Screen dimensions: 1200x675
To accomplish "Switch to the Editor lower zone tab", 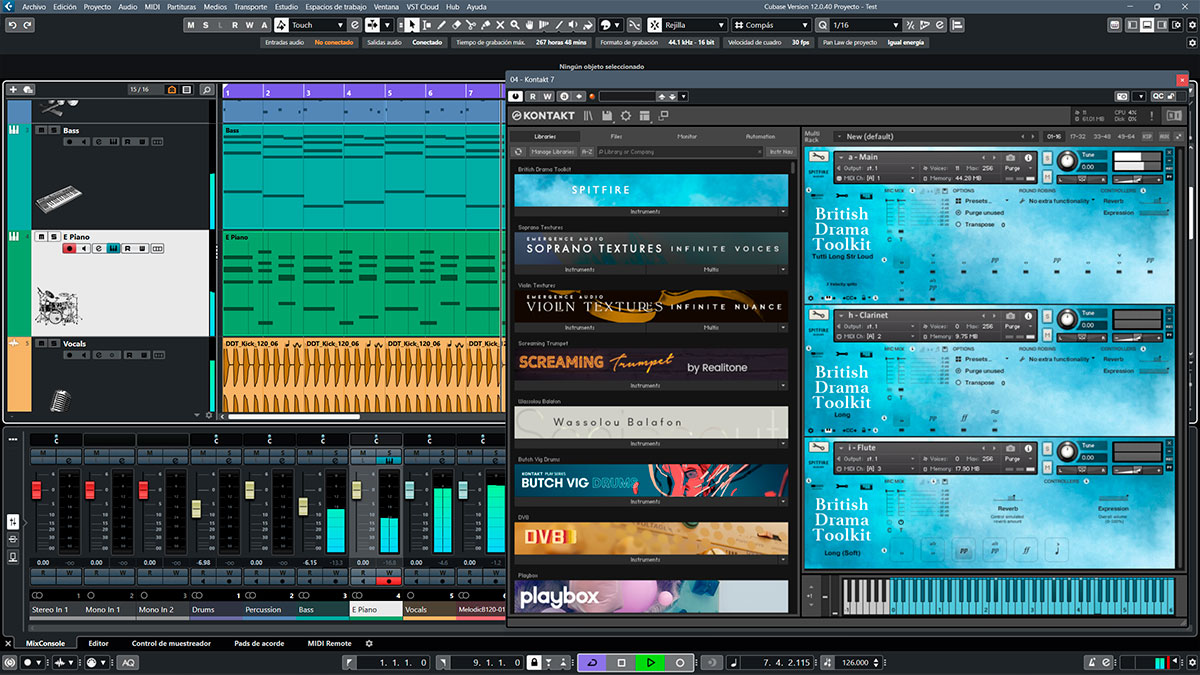I will (98, 643).
